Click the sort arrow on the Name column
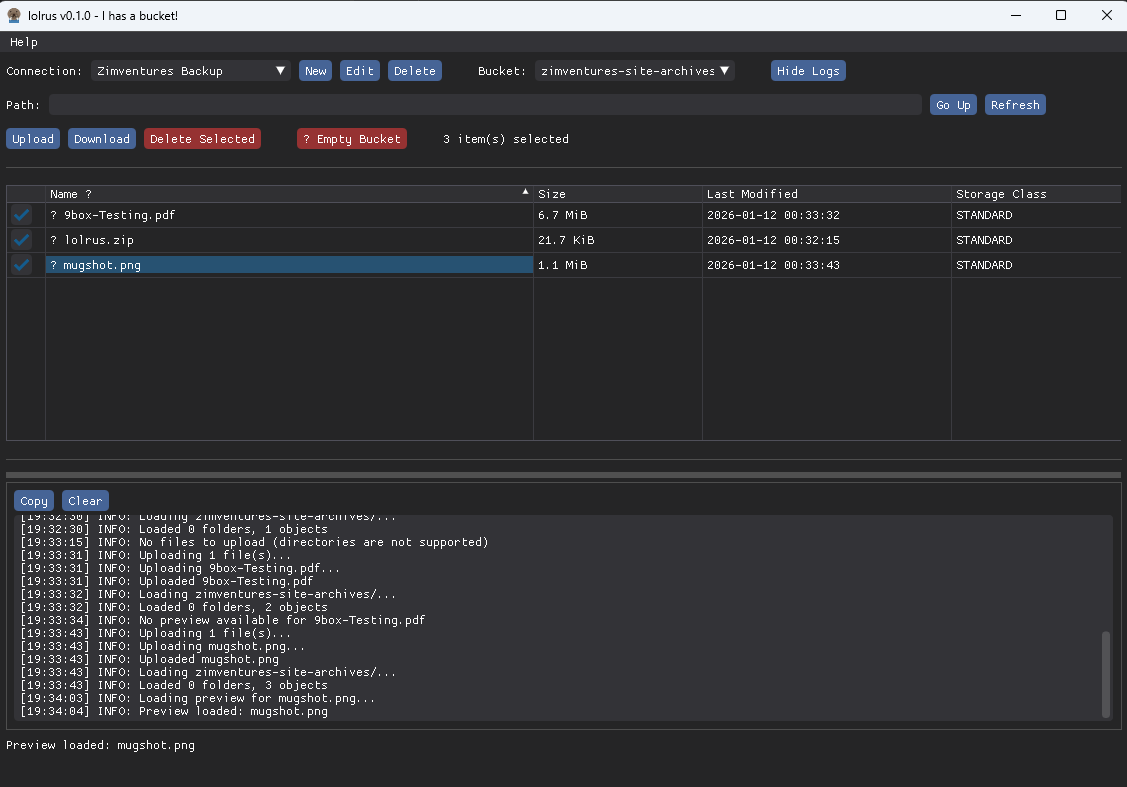1127x787 pixels. (524, 190)
